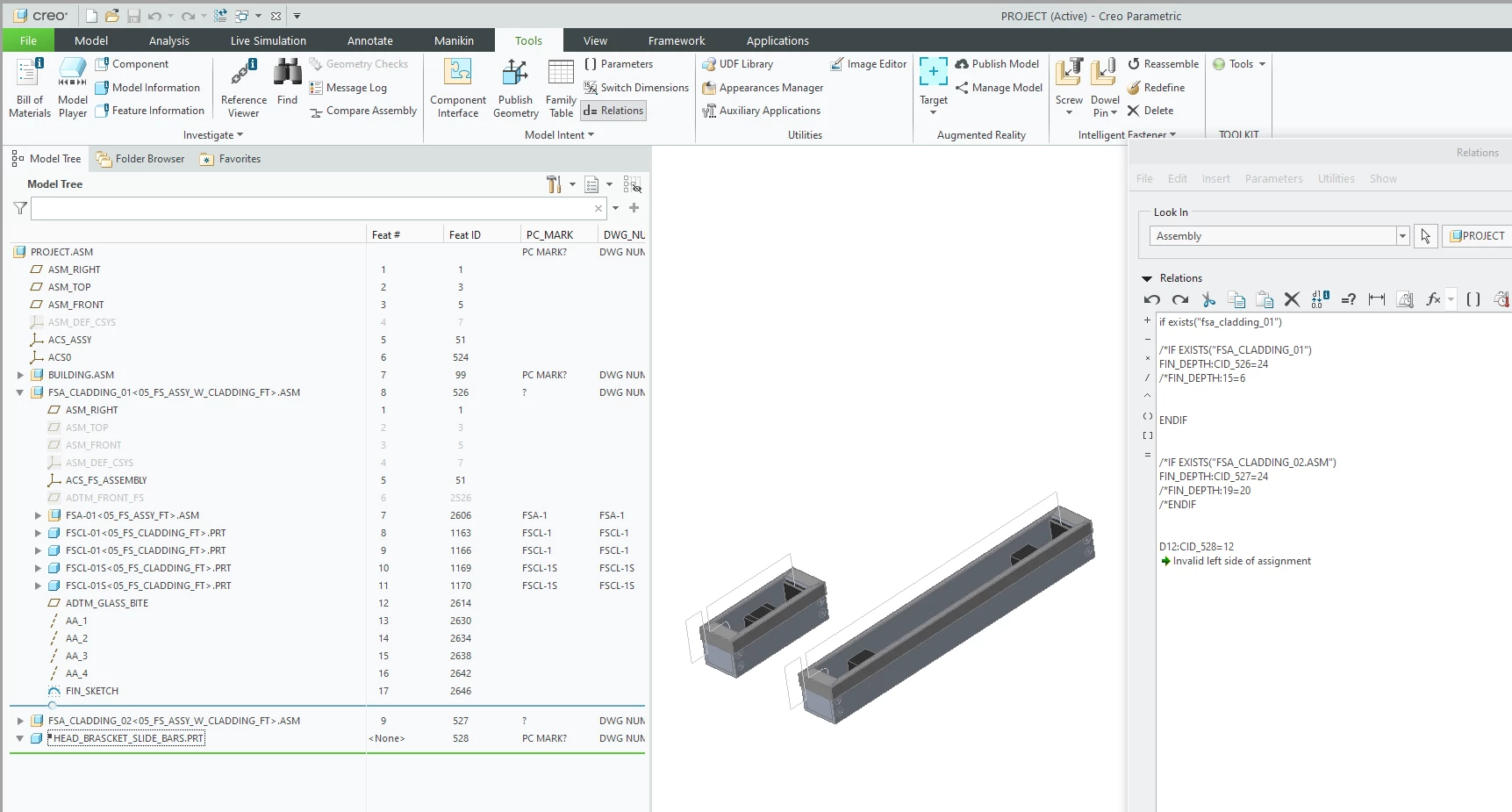Viewport: 1512px width, 812px height.
Task: Open Bill of Materials tool
Action: point(30,88)
